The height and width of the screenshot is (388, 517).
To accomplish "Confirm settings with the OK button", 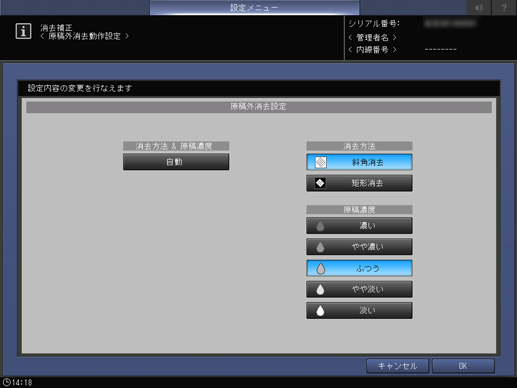I will click(x=463, y=366).
